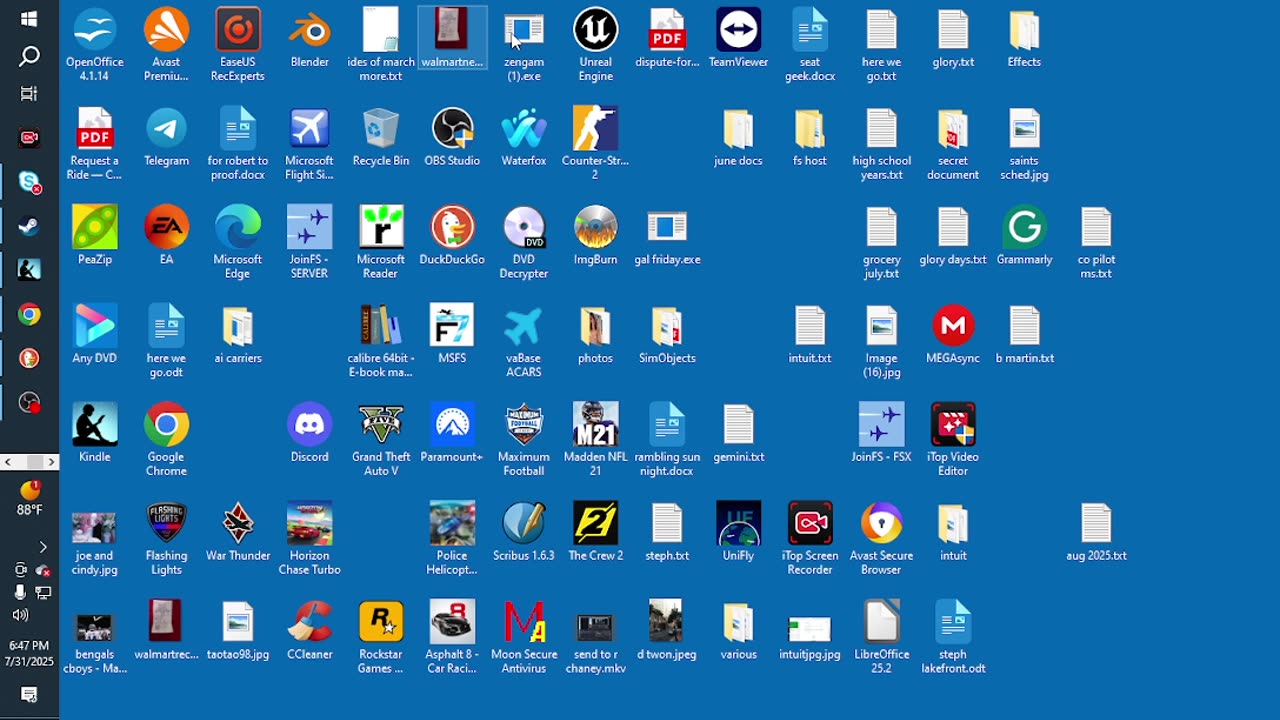The image size is (1280, 720).
Task: Click taskbar scroll right arrow
Action: (x=51, y=462)
